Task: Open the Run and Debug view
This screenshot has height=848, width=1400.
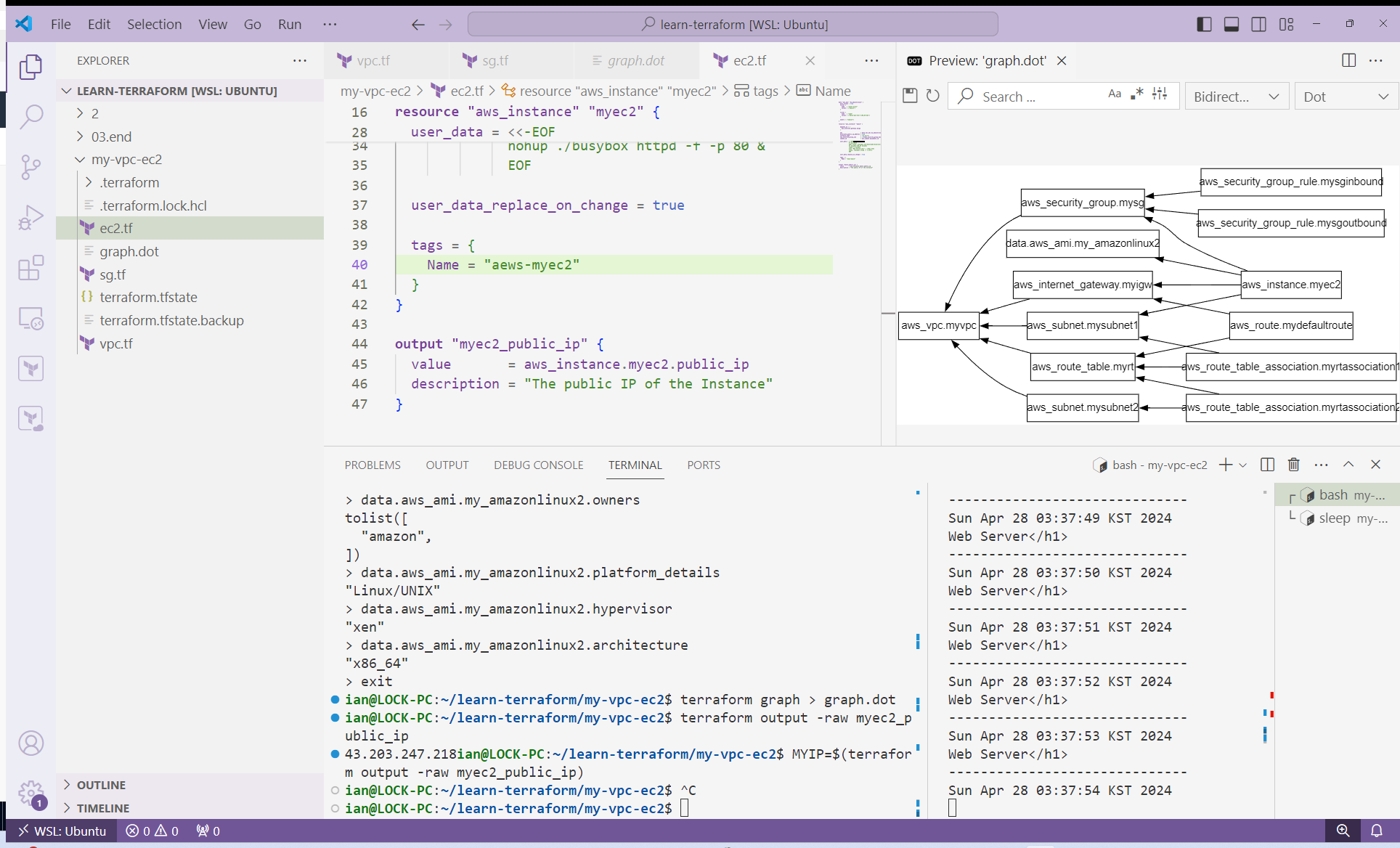Action: (30, 218)
